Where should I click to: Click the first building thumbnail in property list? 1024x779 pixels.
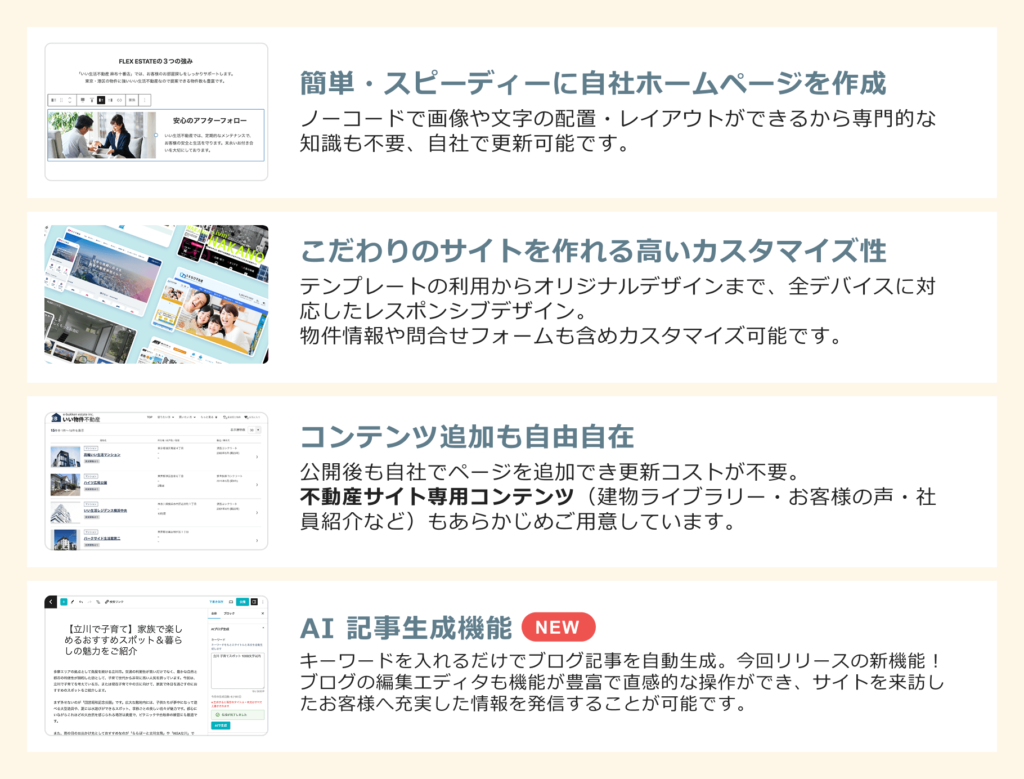[x=65, y=458]
